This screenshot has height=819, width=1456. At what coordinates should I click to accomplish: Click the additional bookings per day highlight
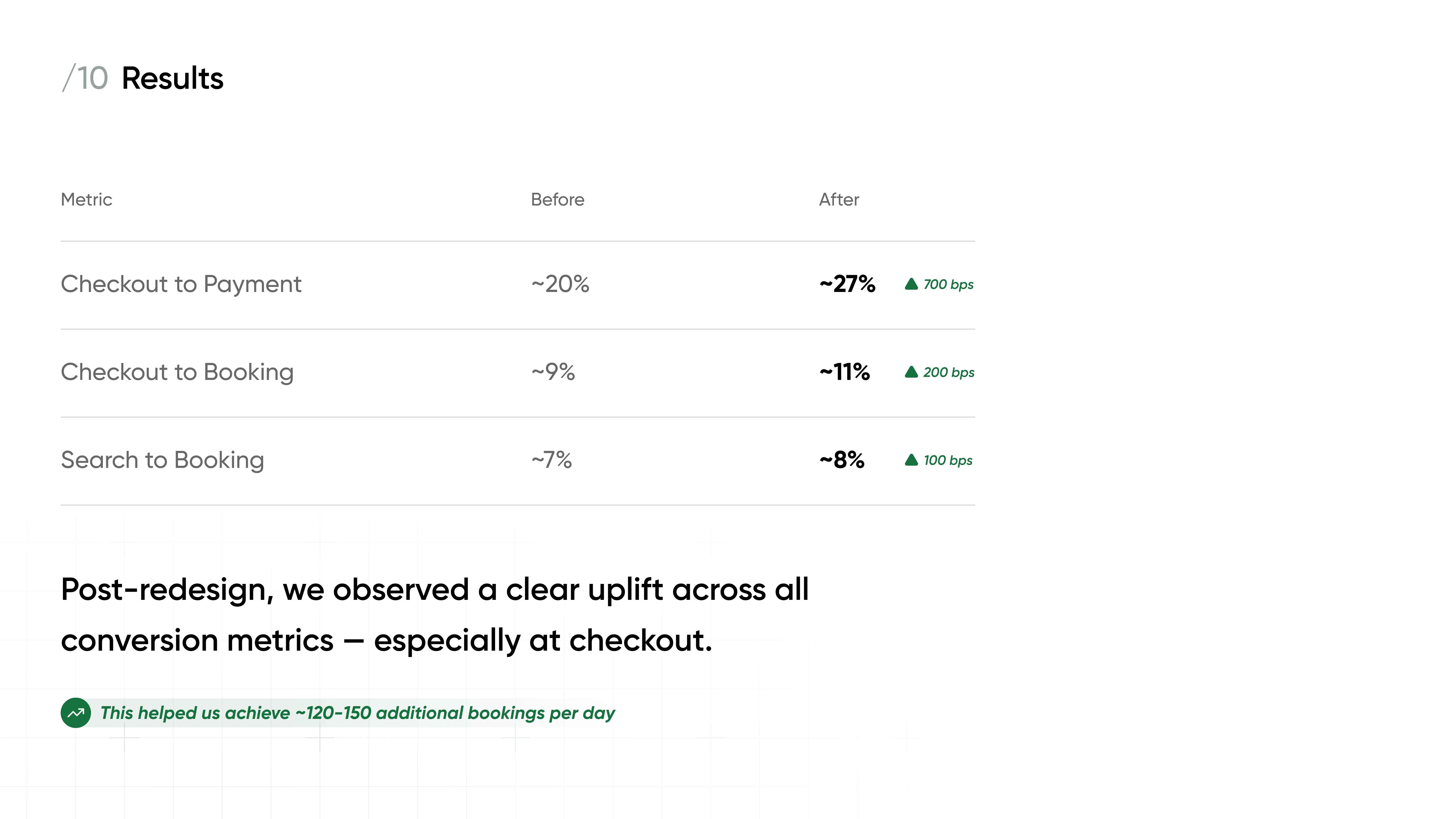pyautogui.click(x=357, y=713)
